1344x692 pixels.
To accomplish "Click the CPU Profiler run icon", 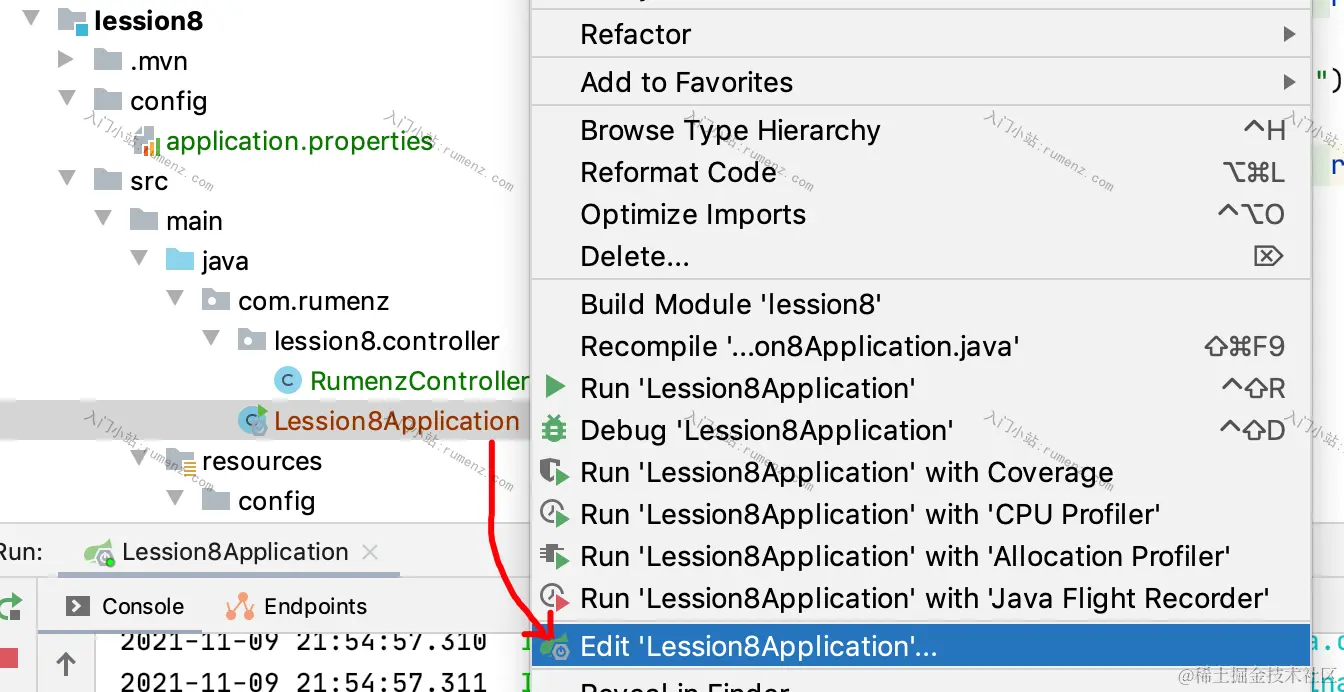I will (x=553, y=514).
